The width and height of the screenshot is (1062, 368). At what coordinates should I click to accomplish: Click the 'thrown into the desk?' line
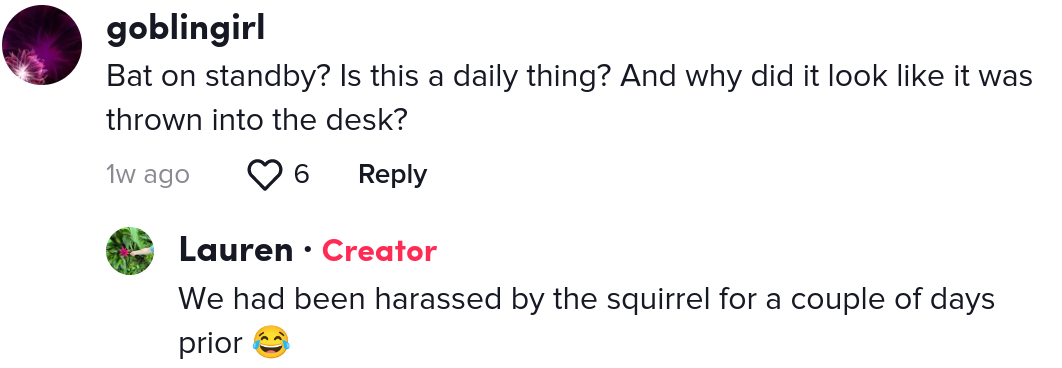click(256, 120)
